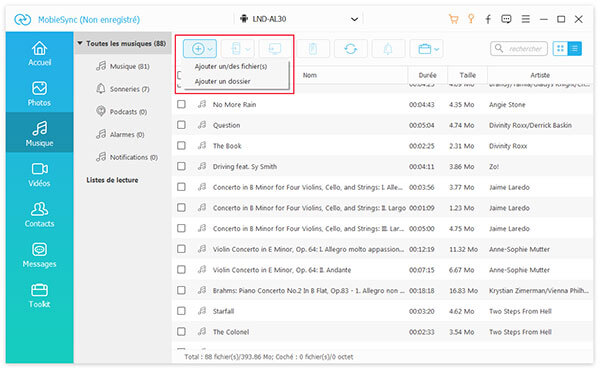600x370 pixels.
Task: Switch to grid view
Action: click(x=560, y=49)
